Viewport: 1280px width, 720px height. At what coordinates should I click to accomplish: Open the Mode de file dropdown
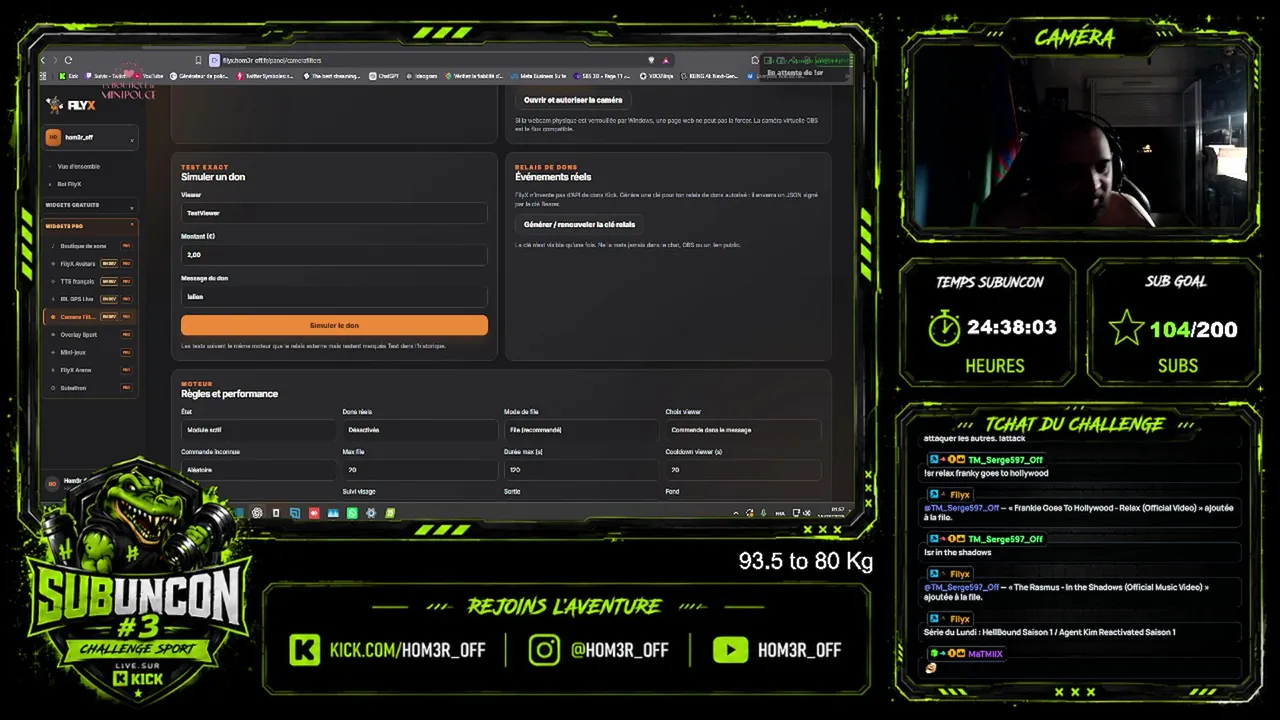tap(581, 430)
